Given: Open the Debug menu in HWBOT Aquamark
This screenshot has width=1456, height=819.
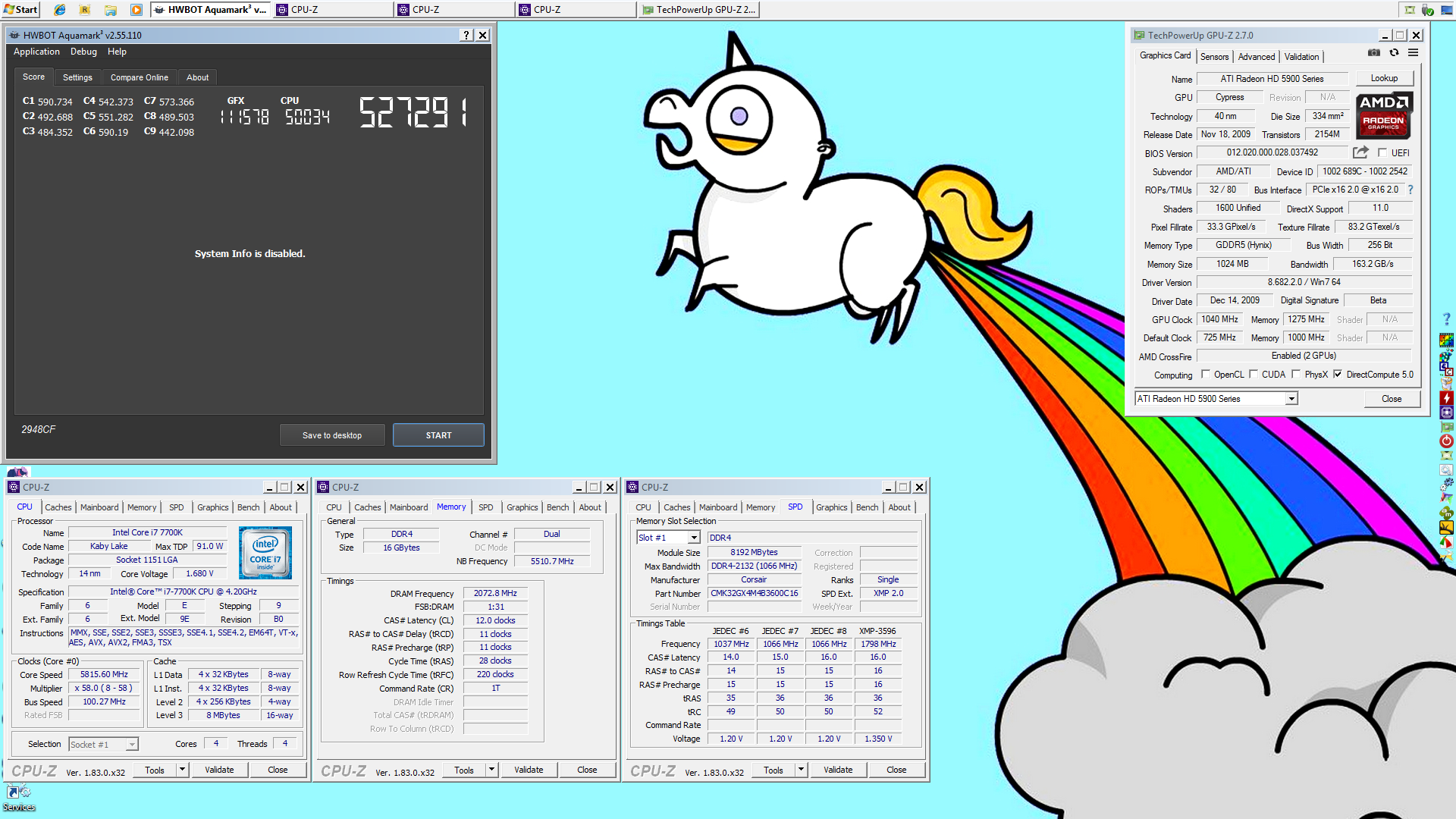Looking at the screenshot, I should 83,52.
